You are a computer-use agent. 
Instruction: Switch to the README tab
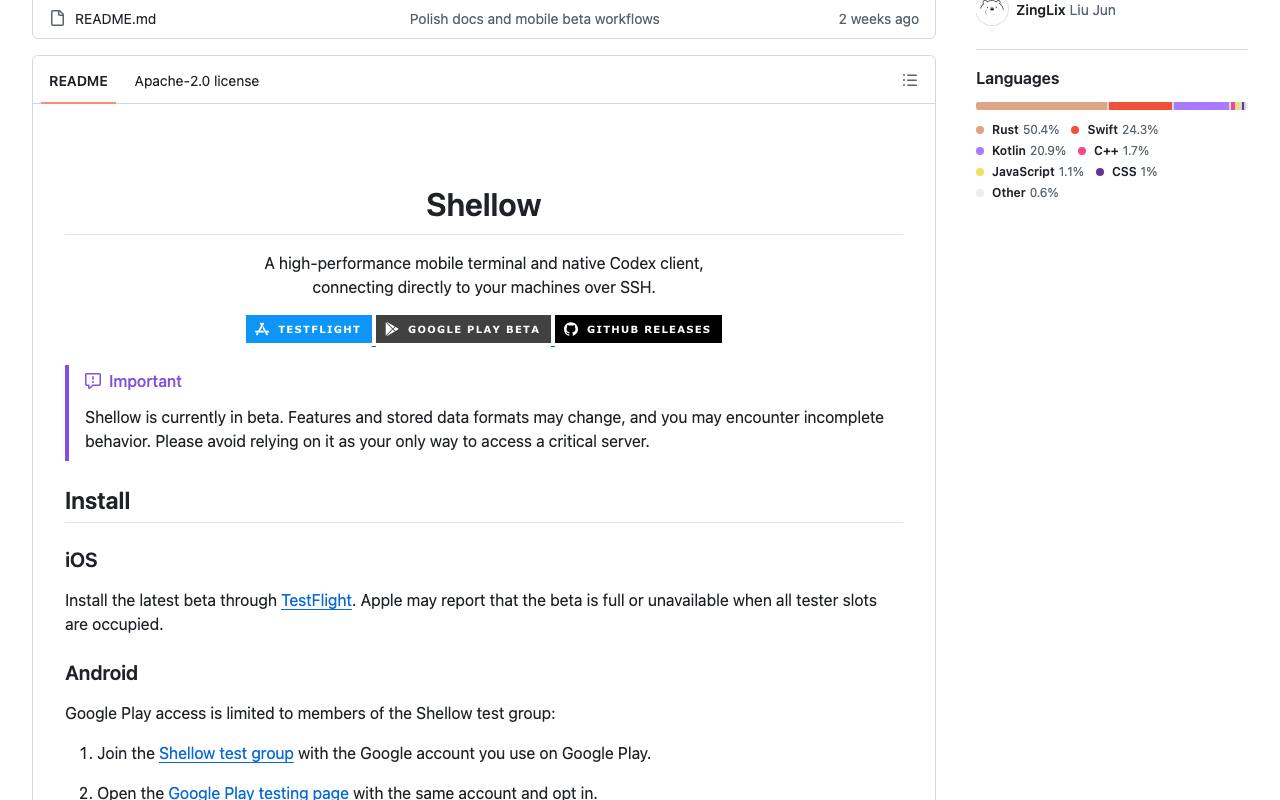(78, 81)
